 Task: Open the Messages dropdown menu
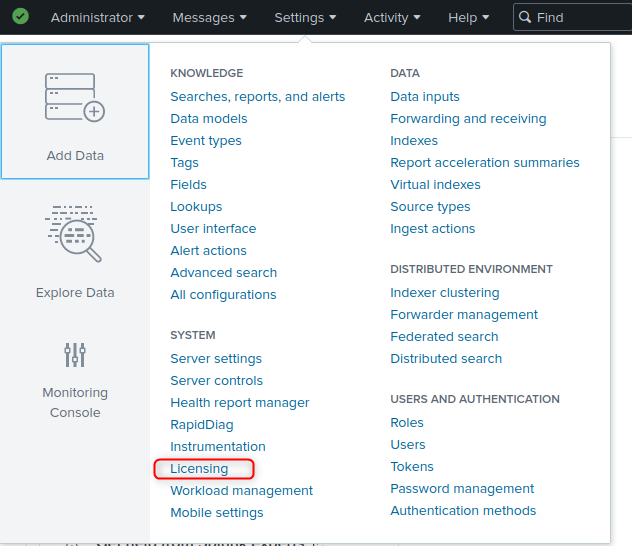pos(209,17)
